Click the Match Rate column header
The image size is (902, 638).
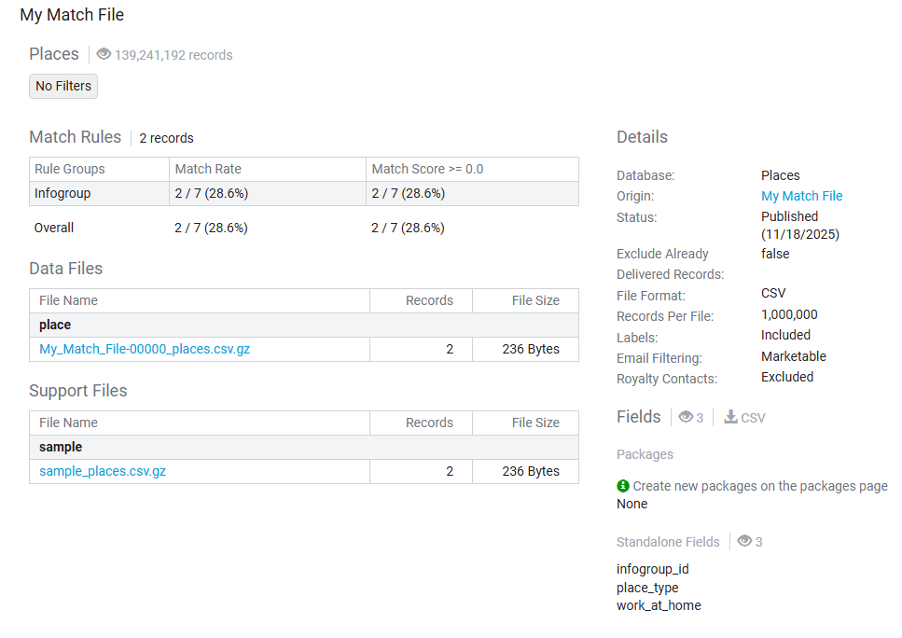point(207,169)
